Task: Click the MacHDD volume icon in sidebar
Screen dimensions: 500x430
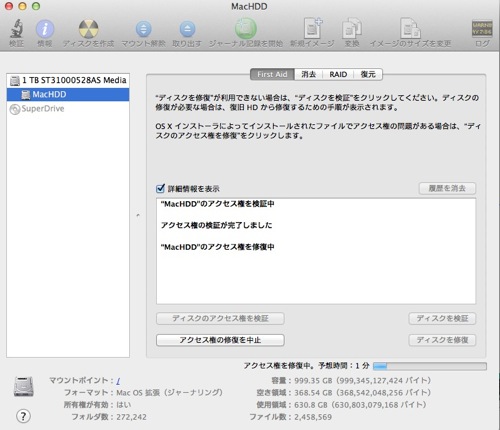Action: (26, 95)
